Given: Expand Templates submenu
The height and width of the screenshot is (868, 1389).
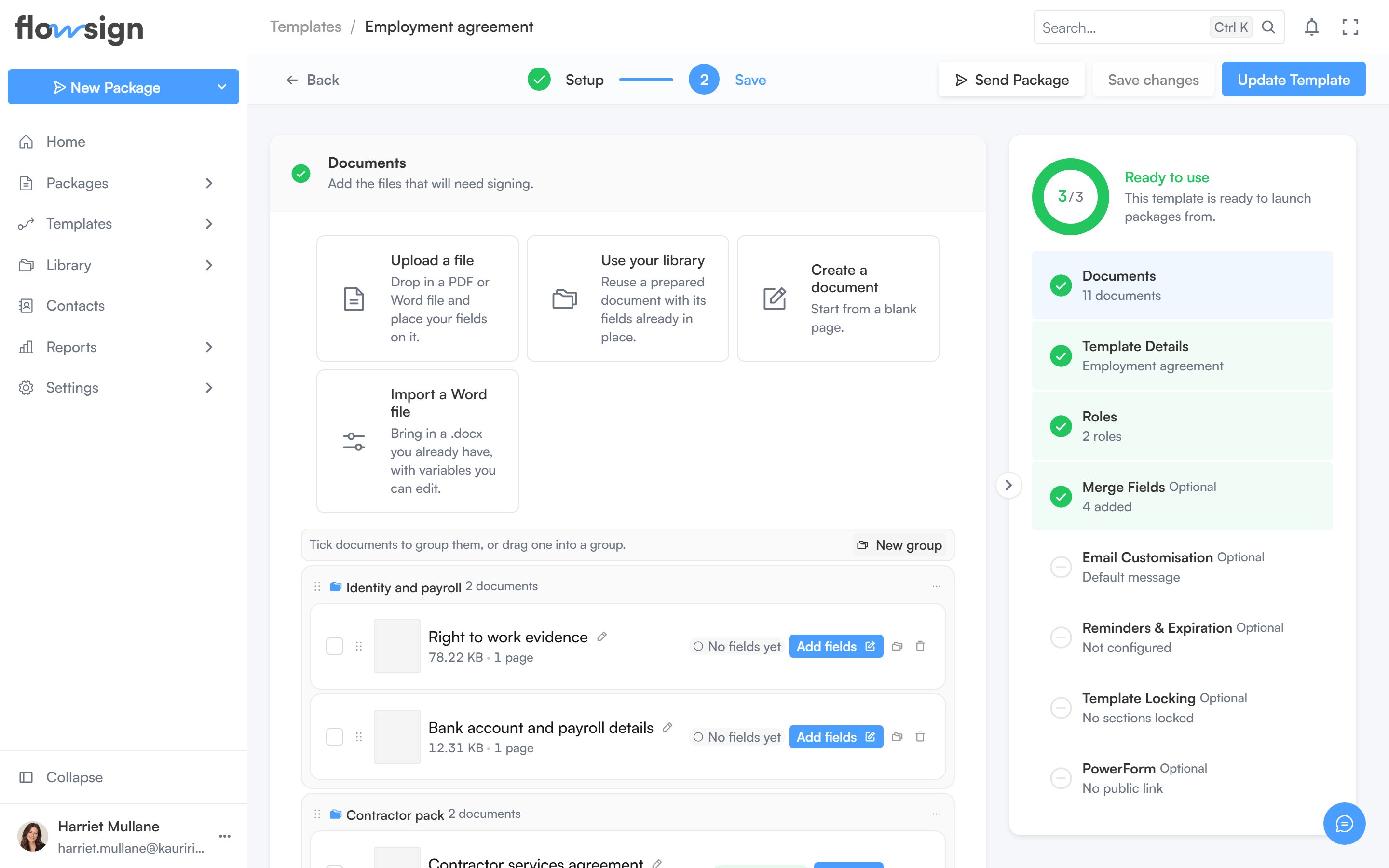Looking at the screenshot, I should (209, 224).
